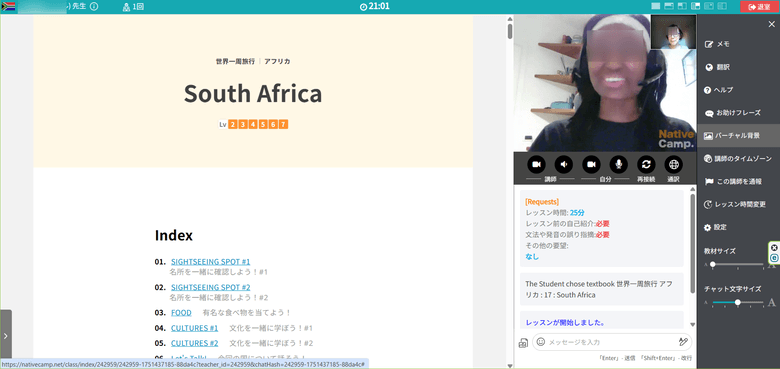Click the 'Student chose textbook' chat message
Screen dimensions: 780x369
[602, 289]
